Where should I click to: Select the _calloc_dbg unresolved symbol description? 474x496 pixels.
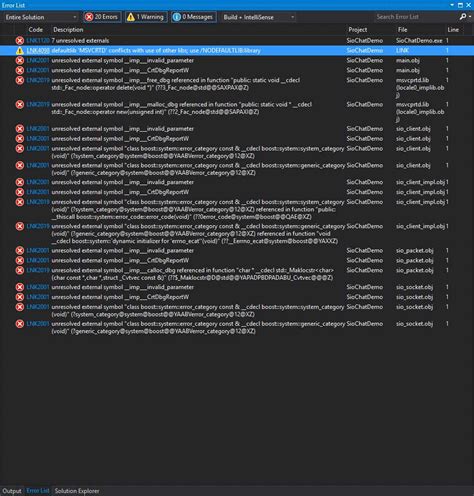[x=193, y=274]
